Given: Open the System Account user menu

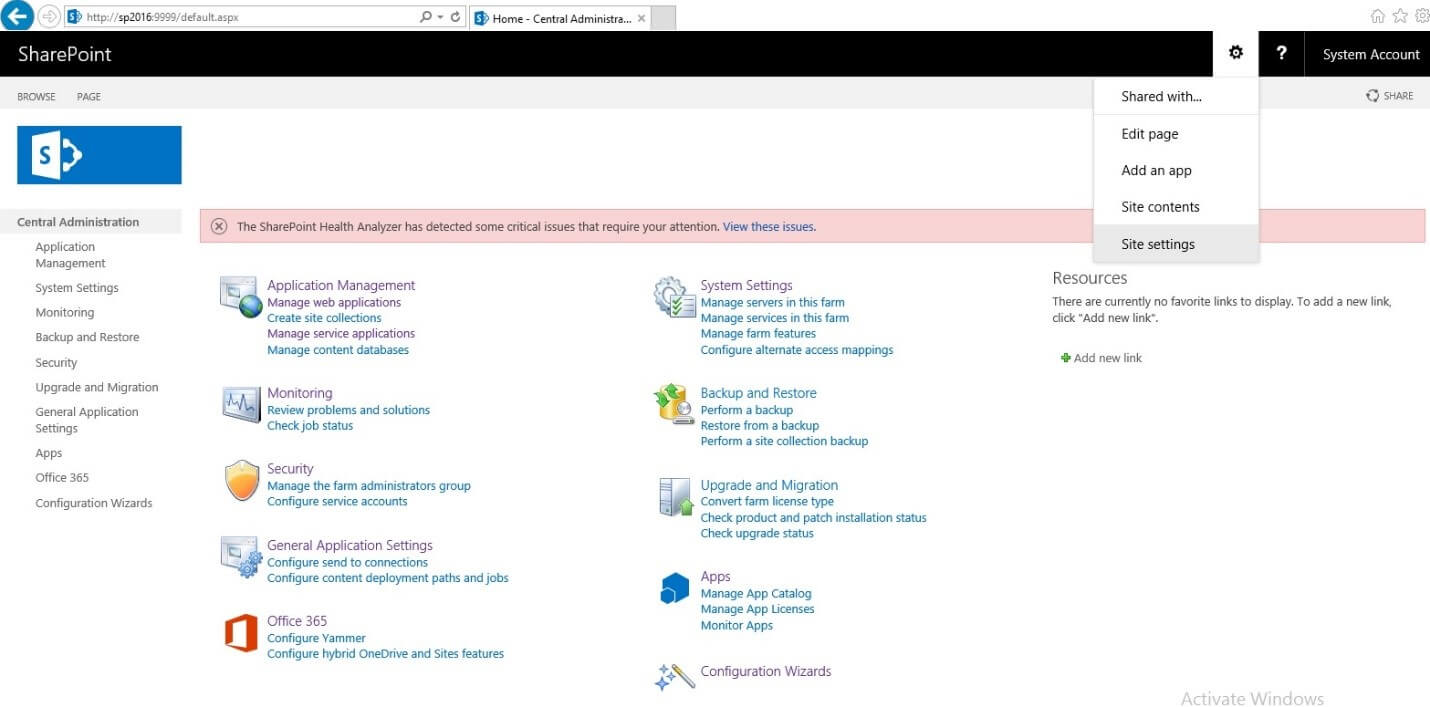Looking at the screenshot, I should [x=1371, y=54].
